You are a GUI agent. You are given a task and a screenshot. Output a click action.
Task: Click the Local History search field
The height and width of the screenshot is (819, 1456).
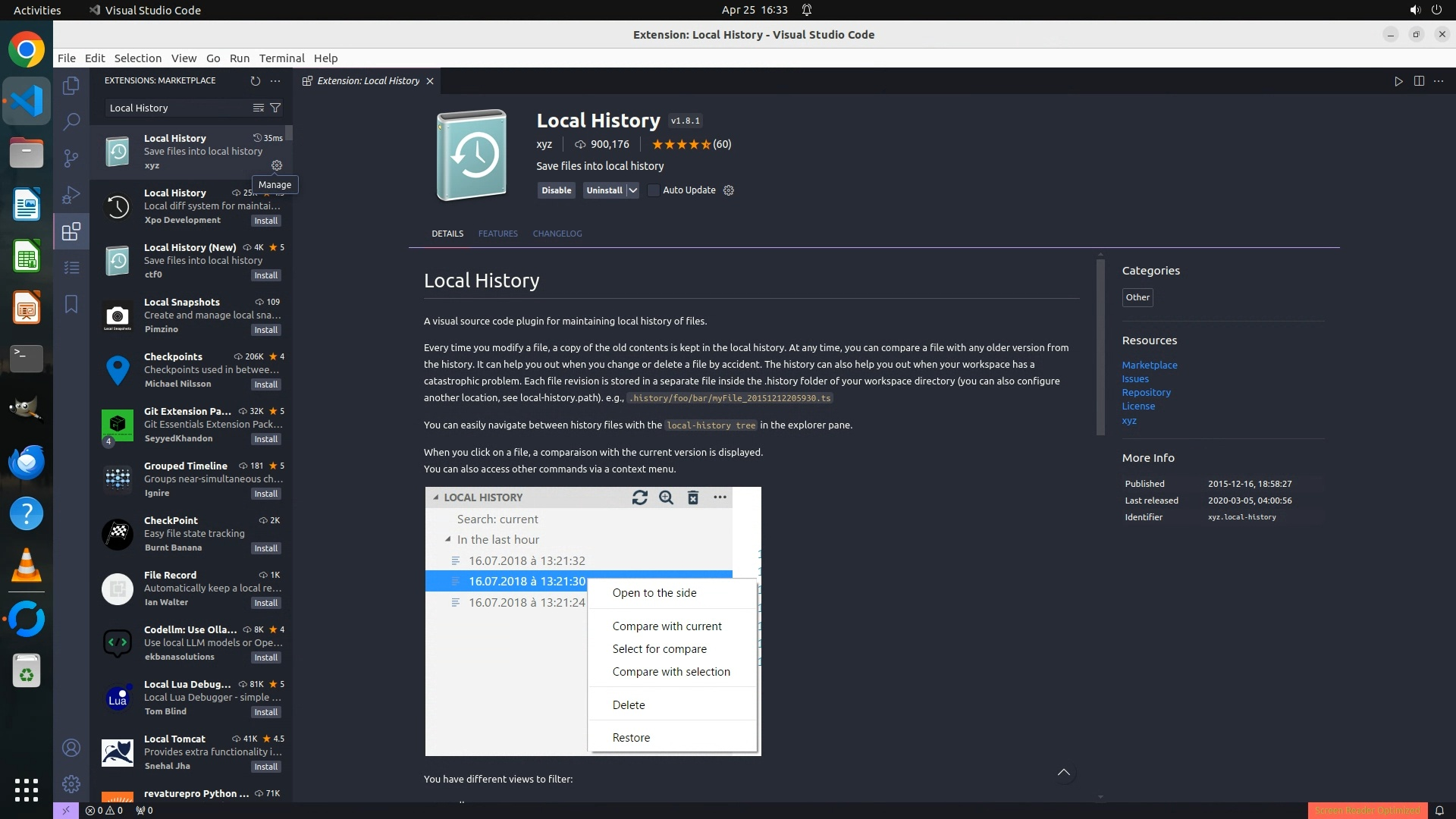pyautogui.click(x=178, y=108)
